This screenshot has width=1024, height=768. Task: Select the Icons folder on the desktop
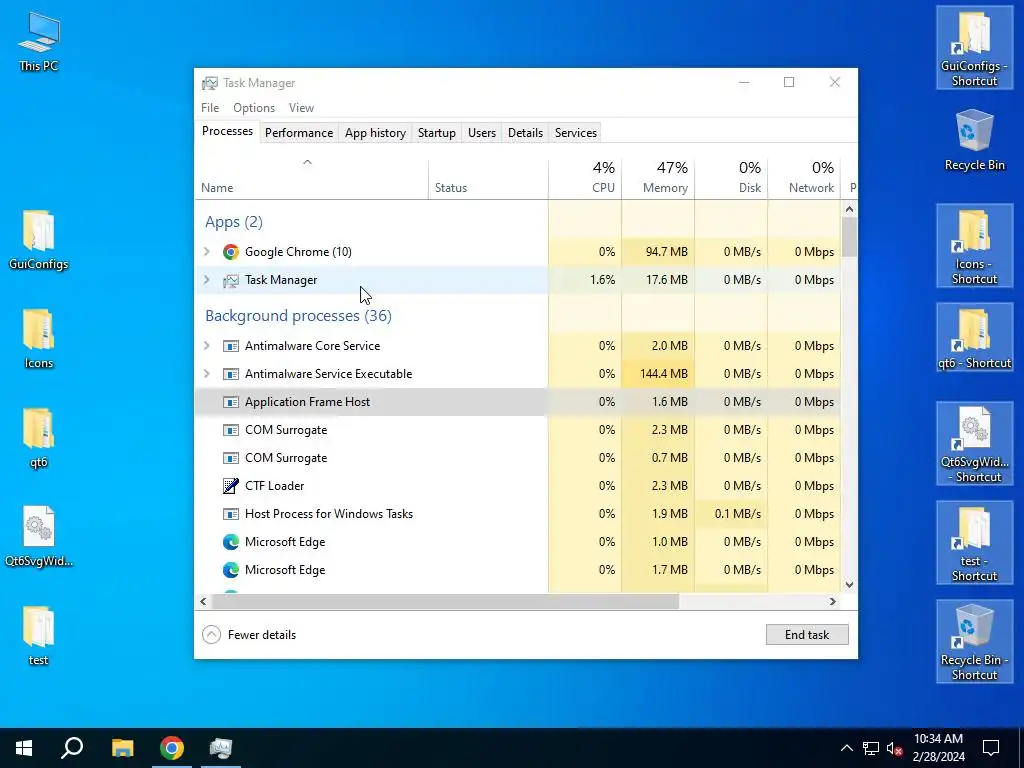(39, 339)
